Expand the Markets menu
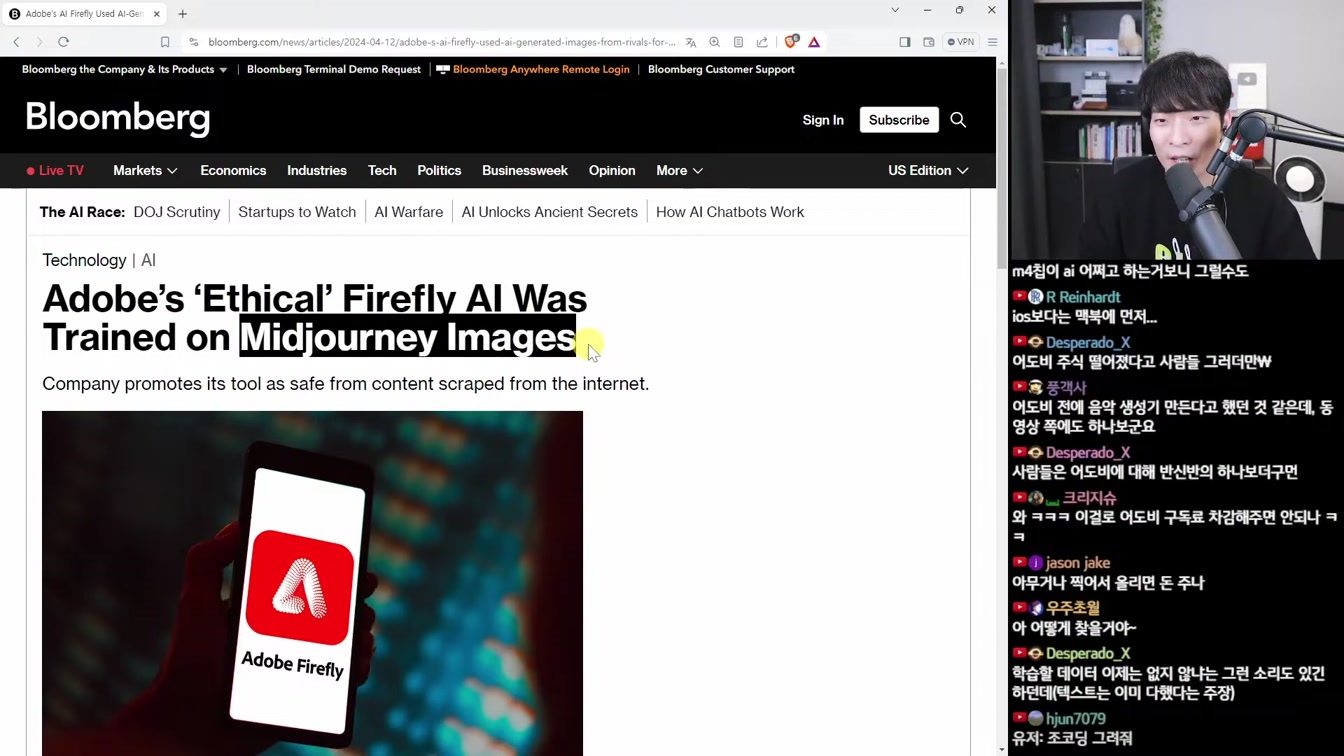Screen dimensions: 1344x756 (145, 171)
